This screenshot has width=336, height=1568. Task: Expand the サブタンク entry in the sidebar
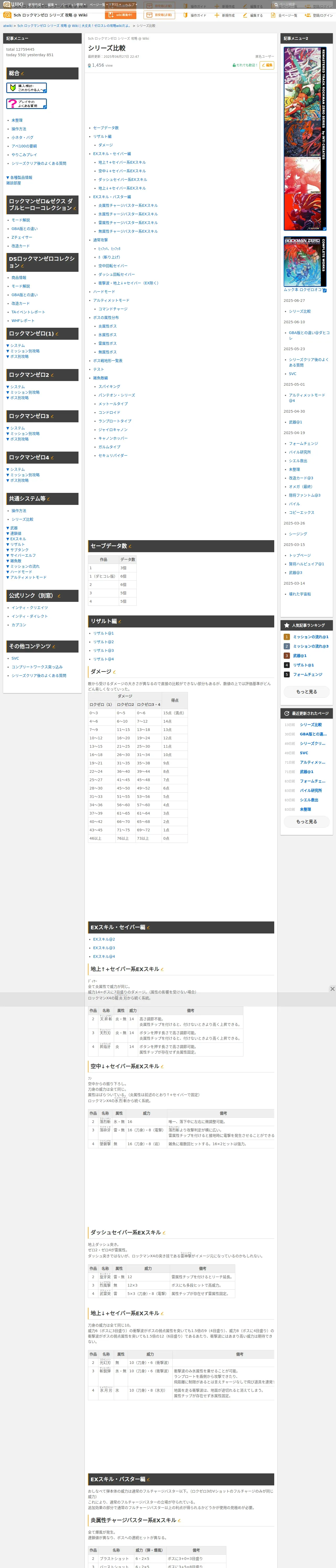(x=18, y=550)
